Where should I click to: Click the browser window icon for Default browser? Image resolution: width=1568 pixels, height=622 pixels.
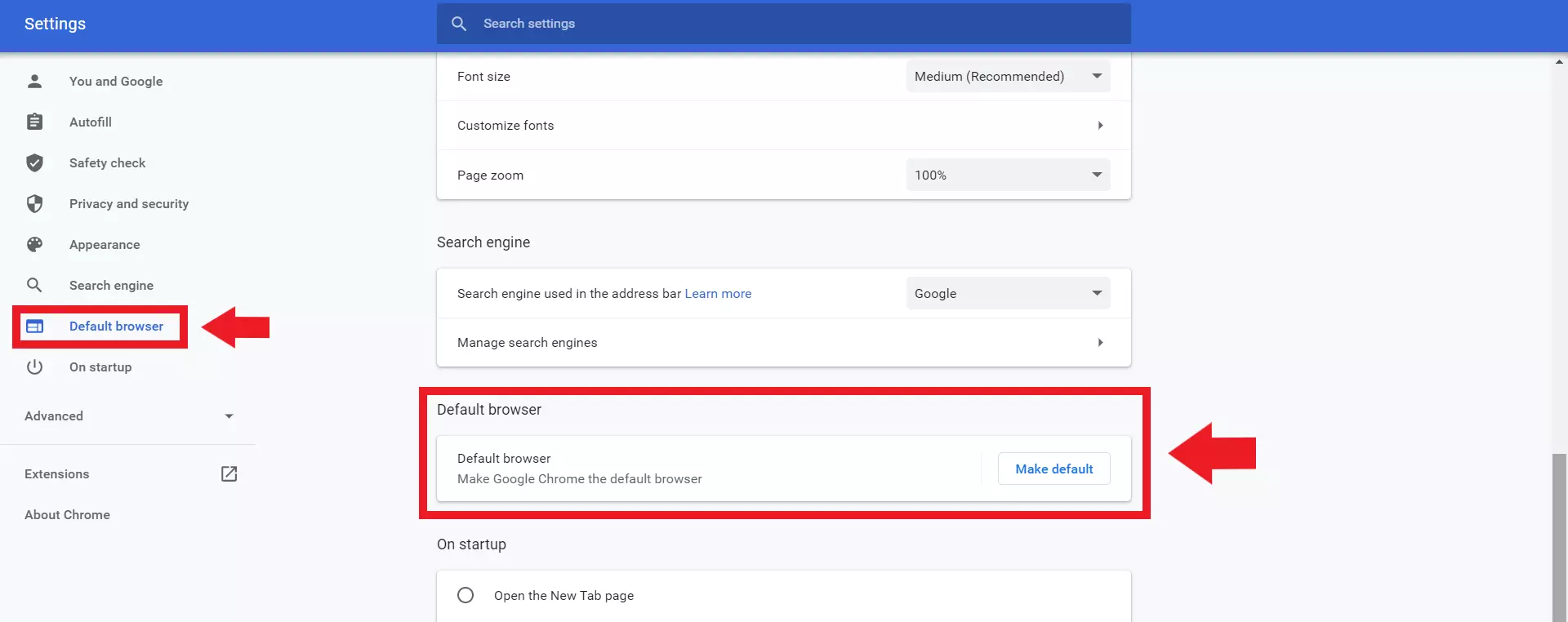click(x=34, y=326)
